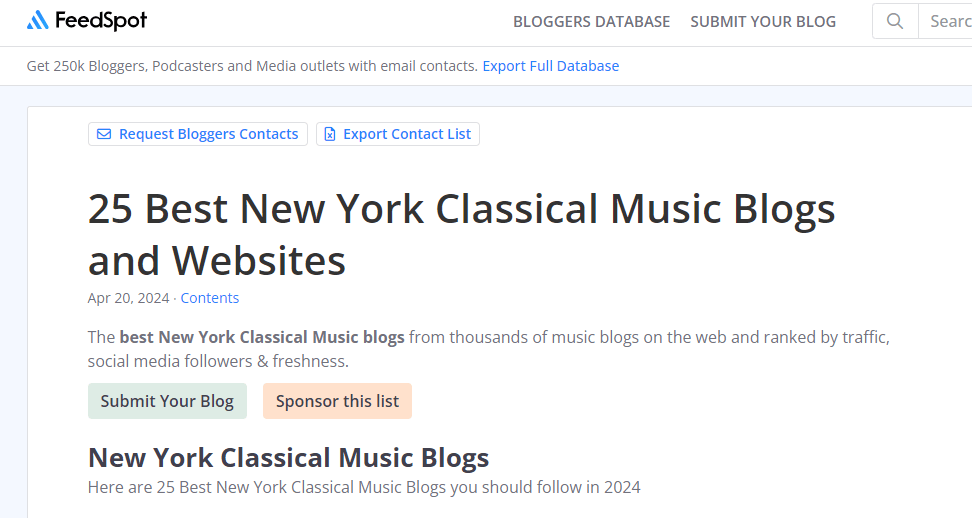This screenshot has width=972, height=518.
Task: Click the search magnifier icon
Action: pyautogui.click(x=895, y=21)
